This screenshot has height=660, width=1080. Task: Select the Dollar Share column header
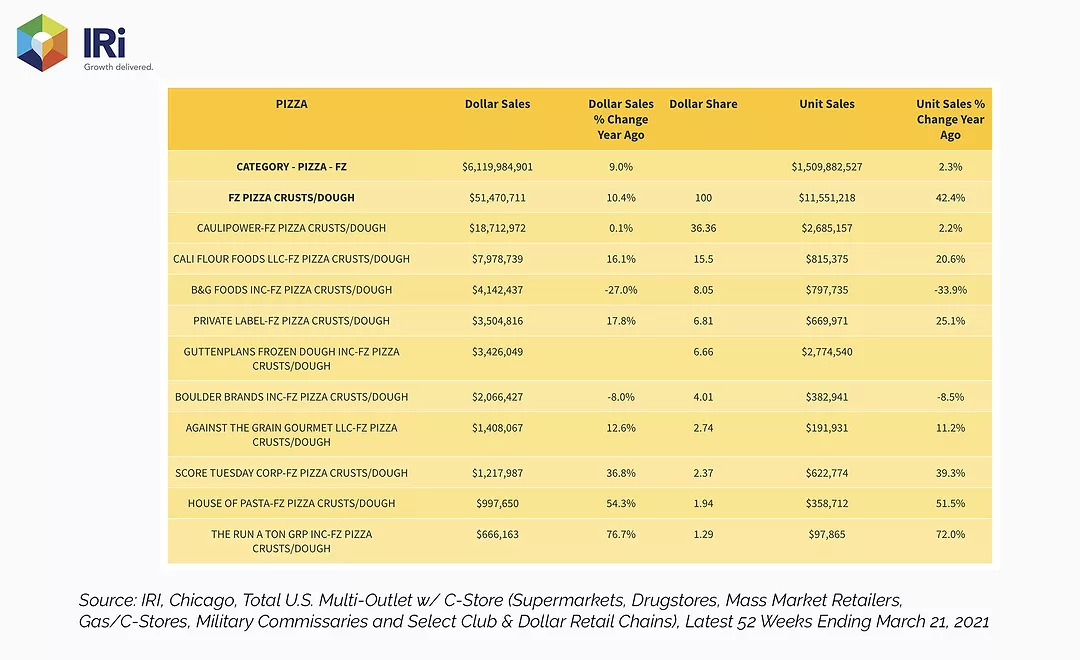click(703, 104)
